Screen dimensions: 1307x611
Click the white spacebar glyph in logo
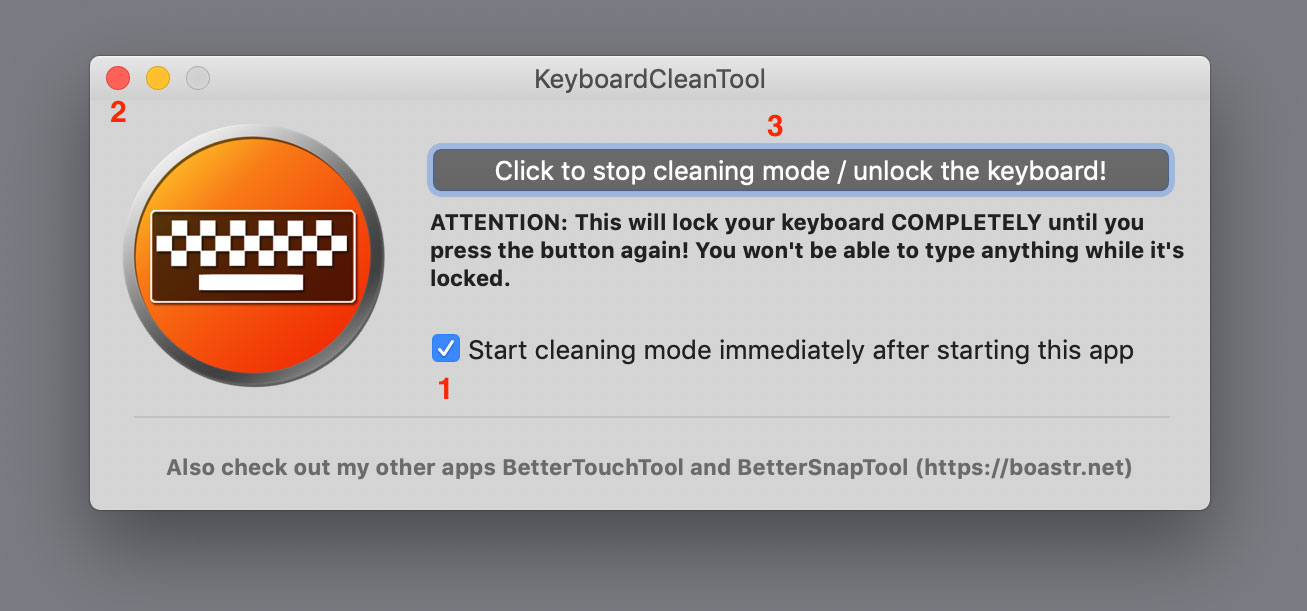point(251,282)
